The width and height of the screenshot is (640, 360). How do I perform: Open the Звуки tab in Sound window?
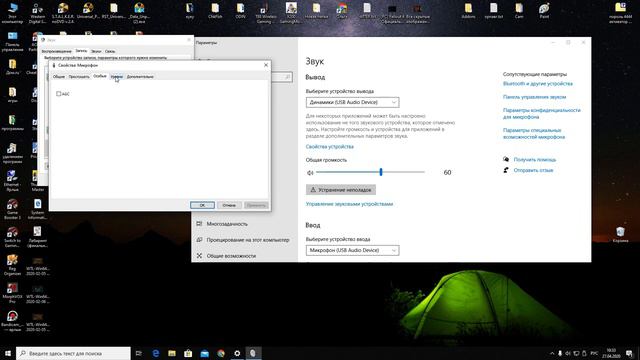[x=96, y=51]
